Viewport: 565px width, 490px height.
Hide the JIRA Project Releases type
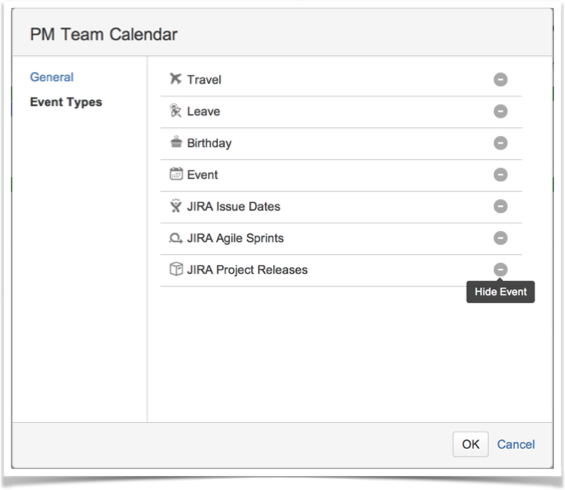point(501,270)
